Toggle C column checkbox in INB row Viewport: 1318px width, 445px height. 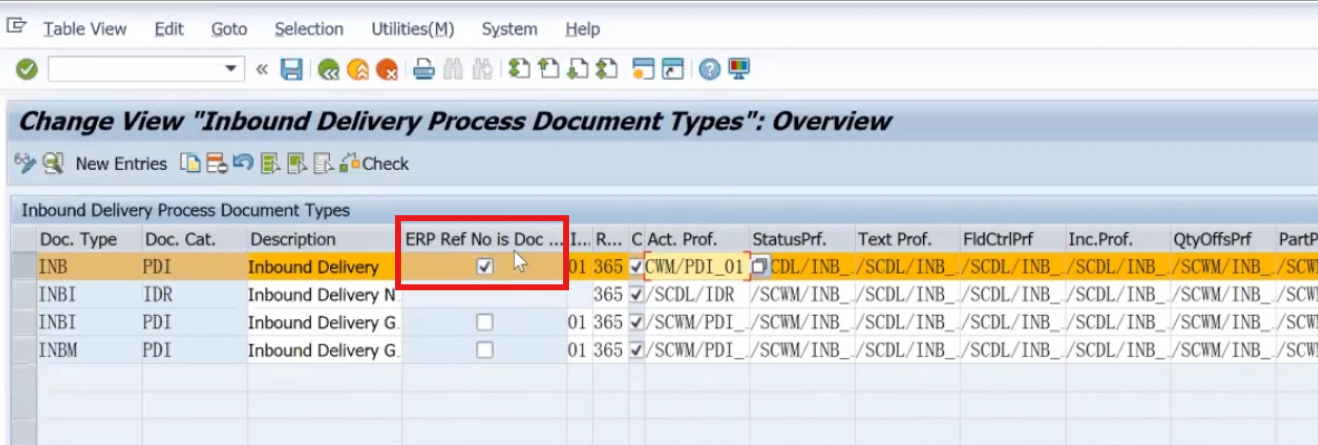pyautogui.click(x=637, y=267)
